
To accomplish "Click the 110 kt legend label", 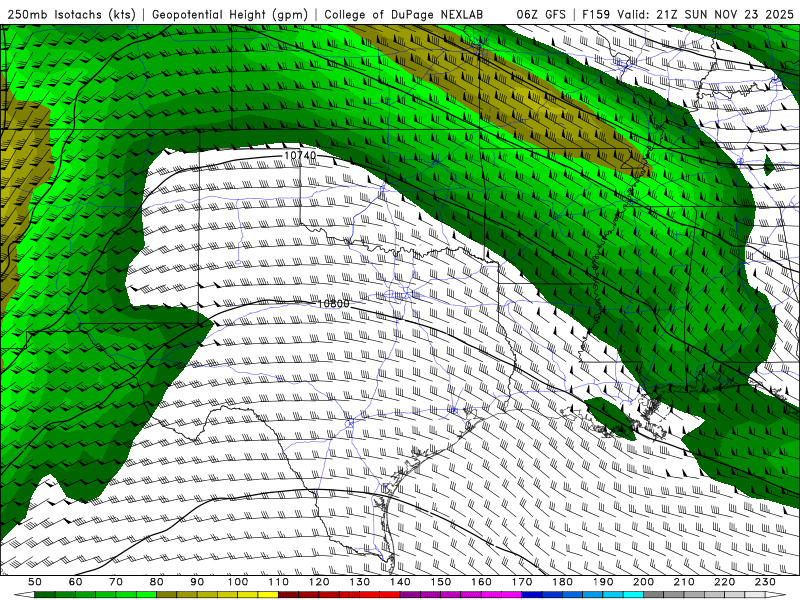I will click(279, 582).
